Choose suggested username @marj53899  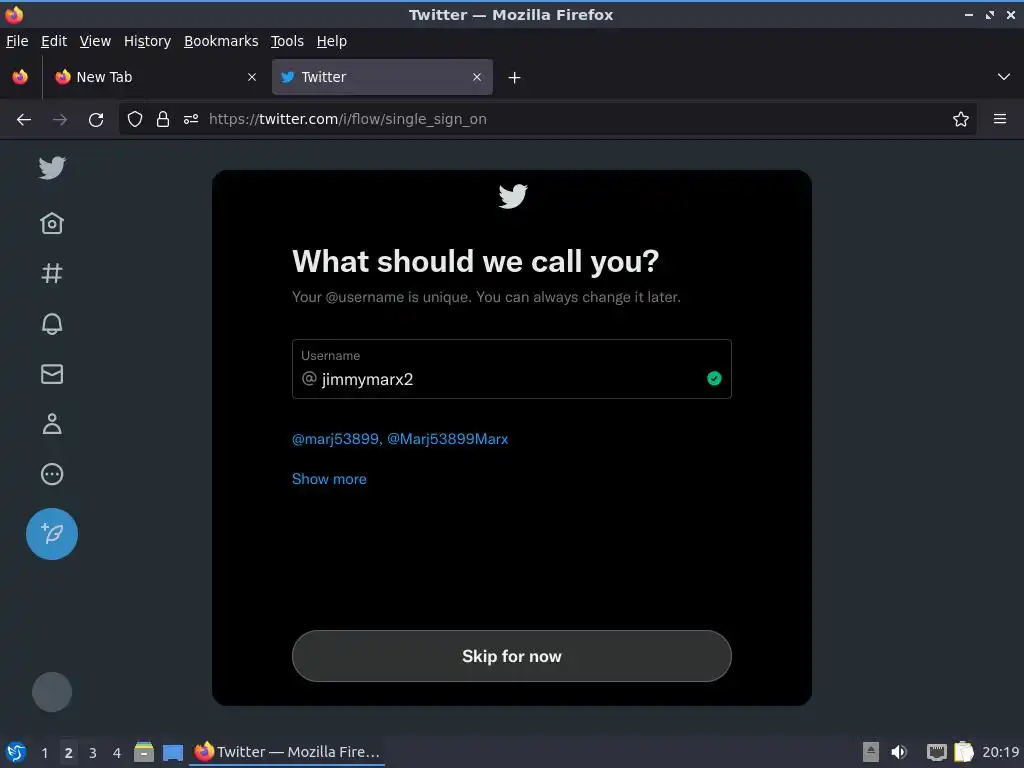point(335,439)
